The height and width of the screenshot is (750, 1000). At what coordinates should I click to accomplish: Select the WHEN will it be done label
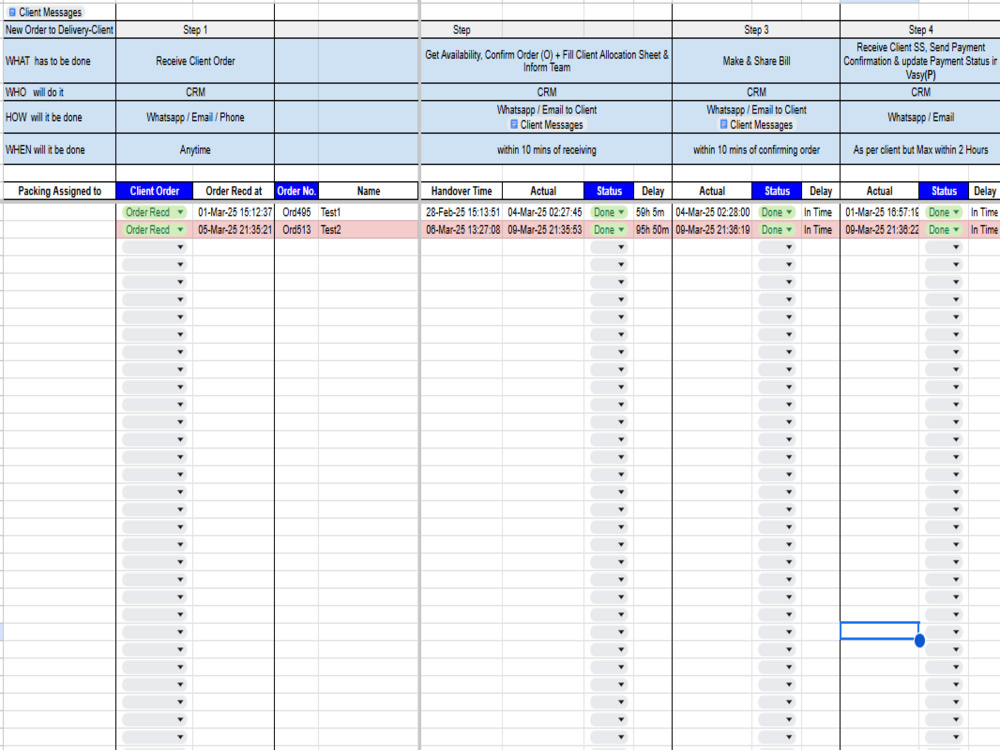[x=59, y=150]
